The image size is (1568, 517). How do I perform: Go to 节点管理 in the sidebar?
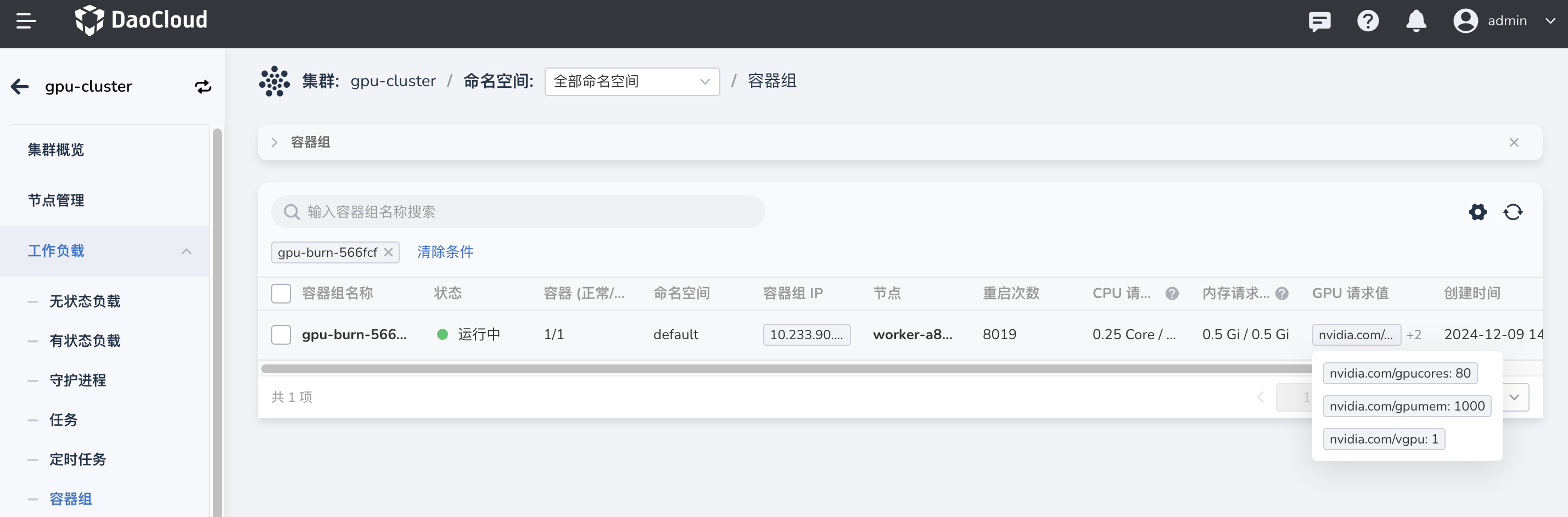click(56, 200)
